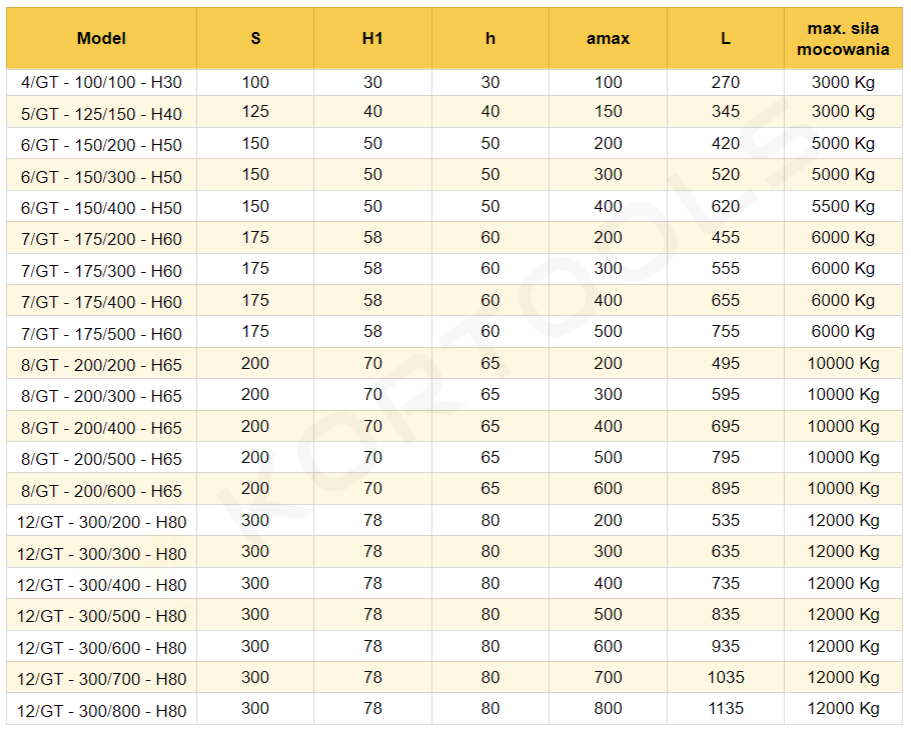Select the S value 125 cell
Screen dimensions: 911x736
tap(255, 112)
